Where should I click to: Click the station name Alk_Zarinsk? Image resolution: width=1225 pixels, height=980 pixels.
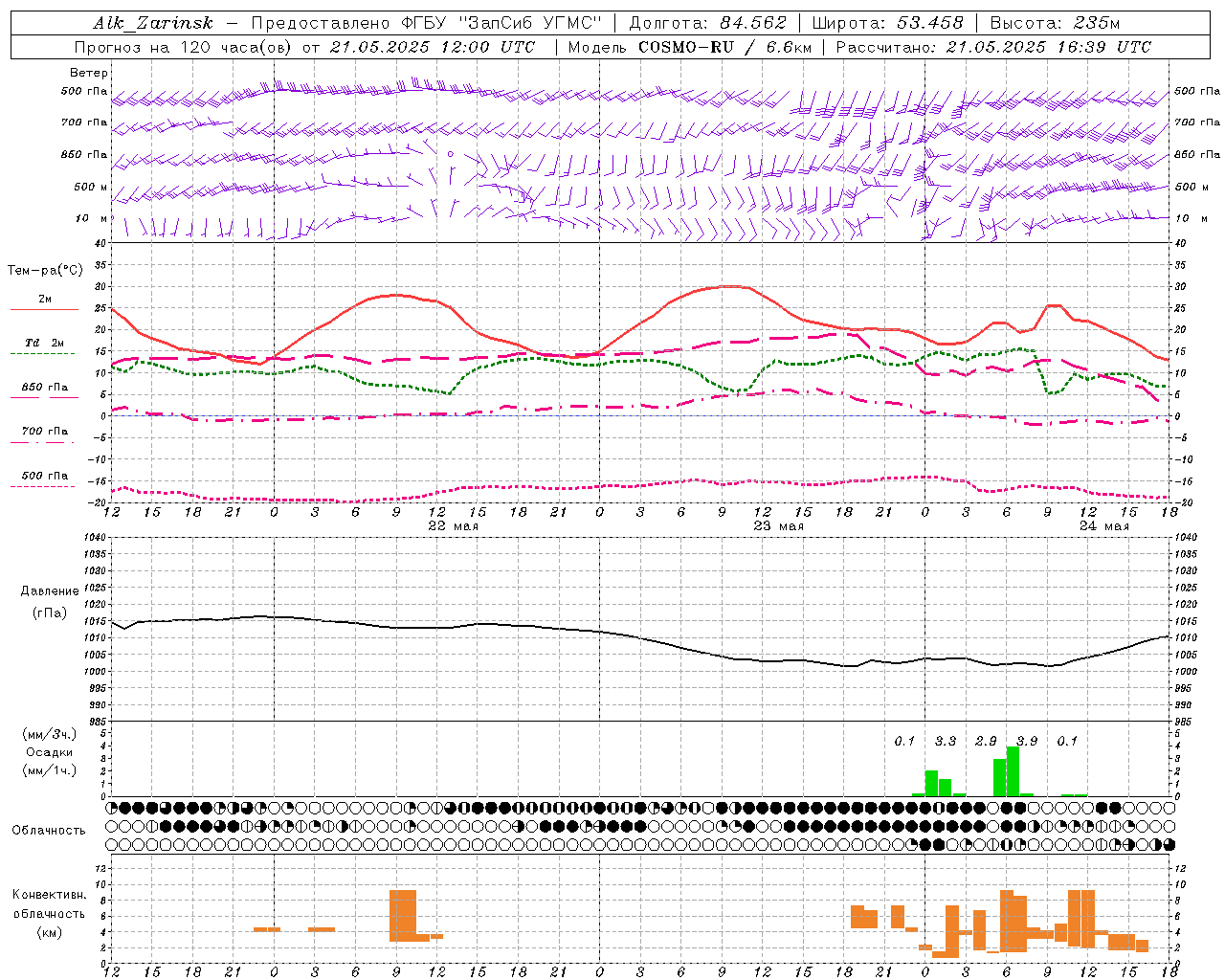(153, 23)
